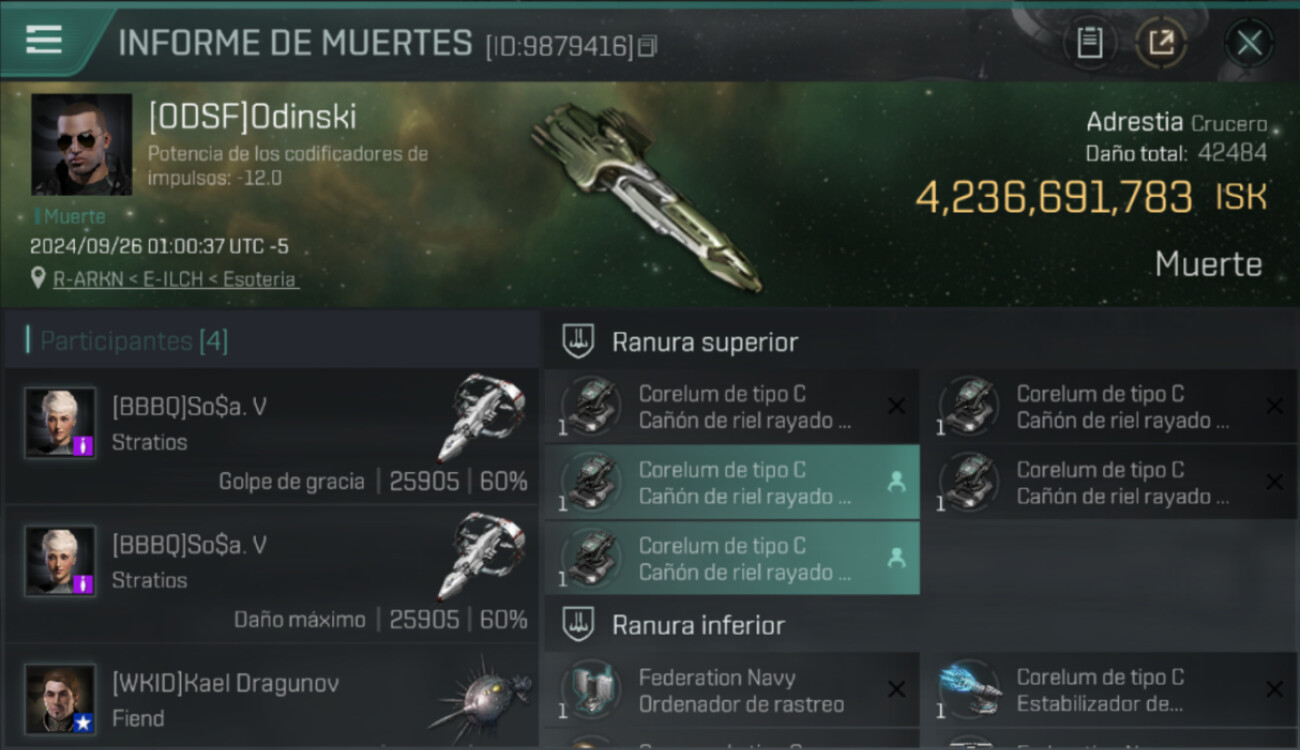Open R-ARKN location link
The width and height of the screenshot is (1300, 750).
[175, 279]
